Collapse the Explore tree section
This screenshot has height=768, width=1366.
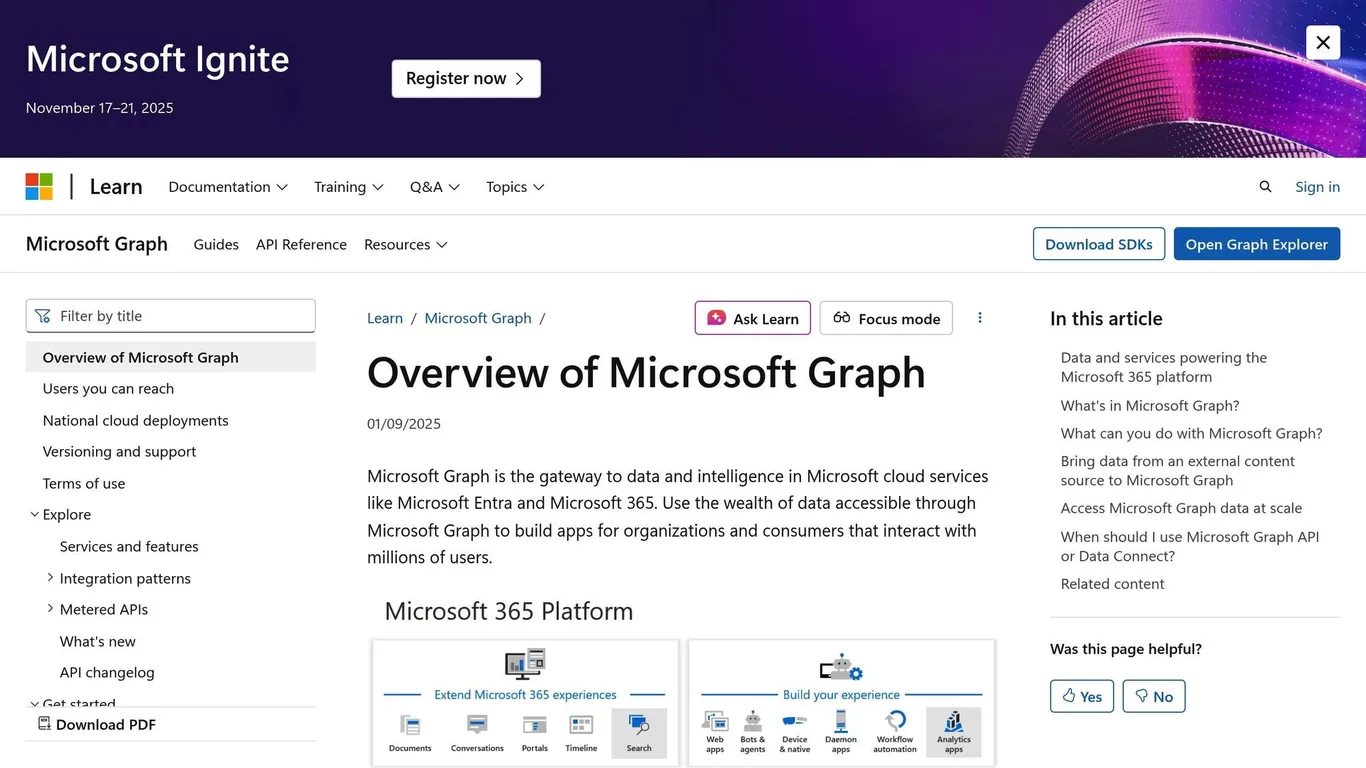tap(35, 515)
